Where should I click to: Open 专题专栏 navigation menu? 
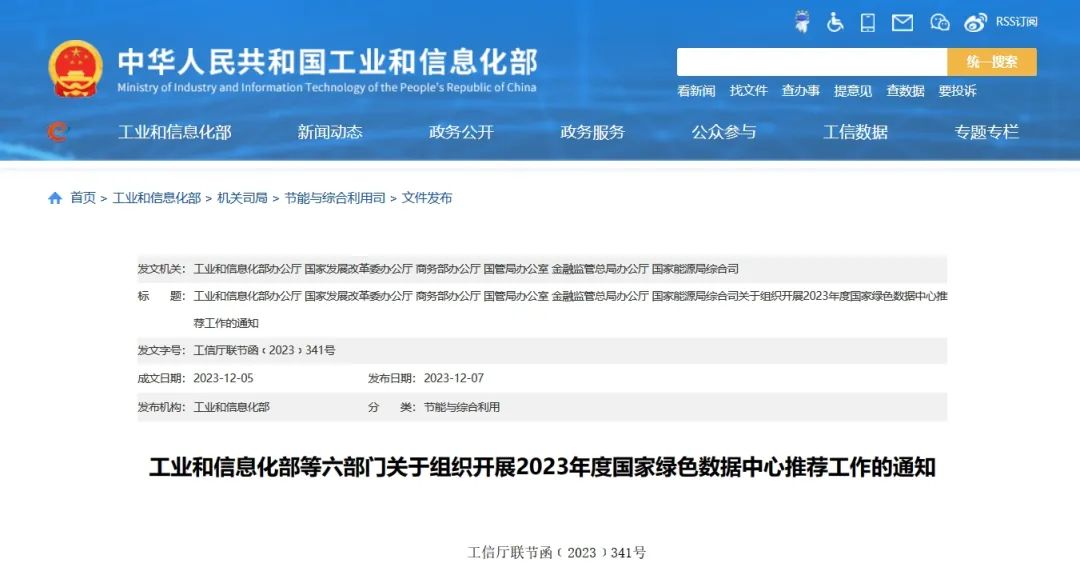tap(986, 132)
